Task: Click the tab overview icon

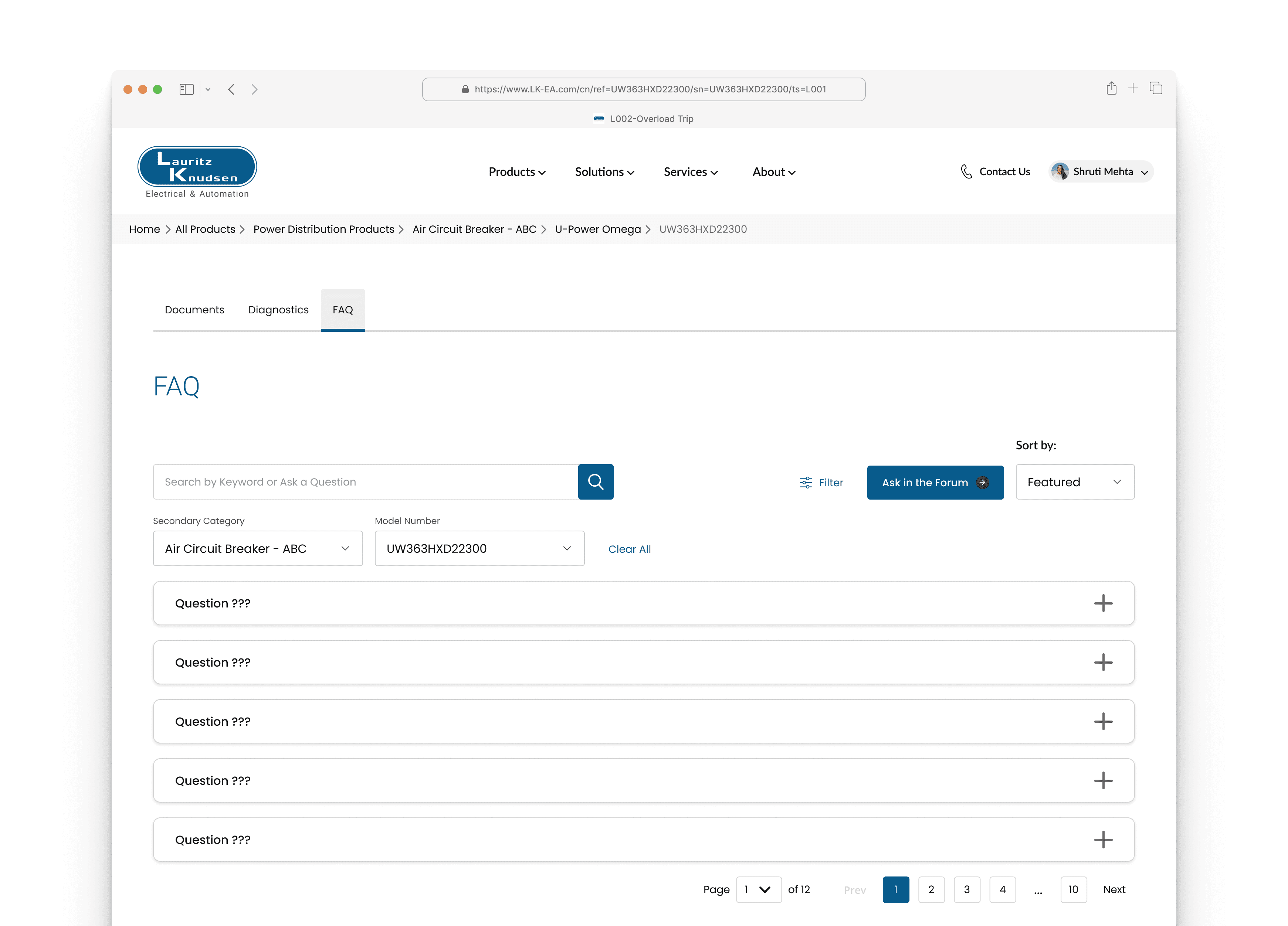Action: click(1156, 89)
